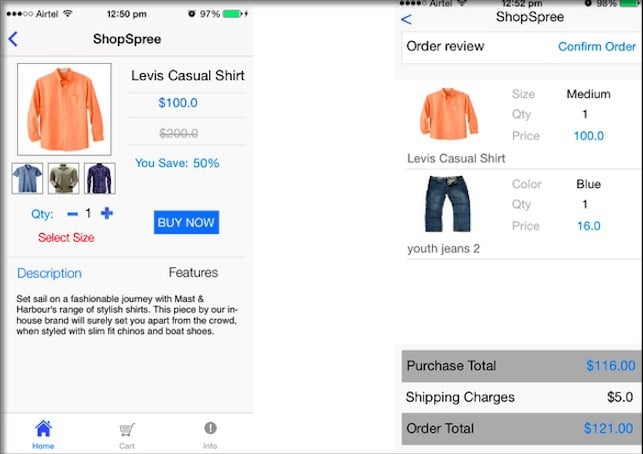Click Confirm Order link
This screenshot has width=643, height=454.
pos(597,47)
